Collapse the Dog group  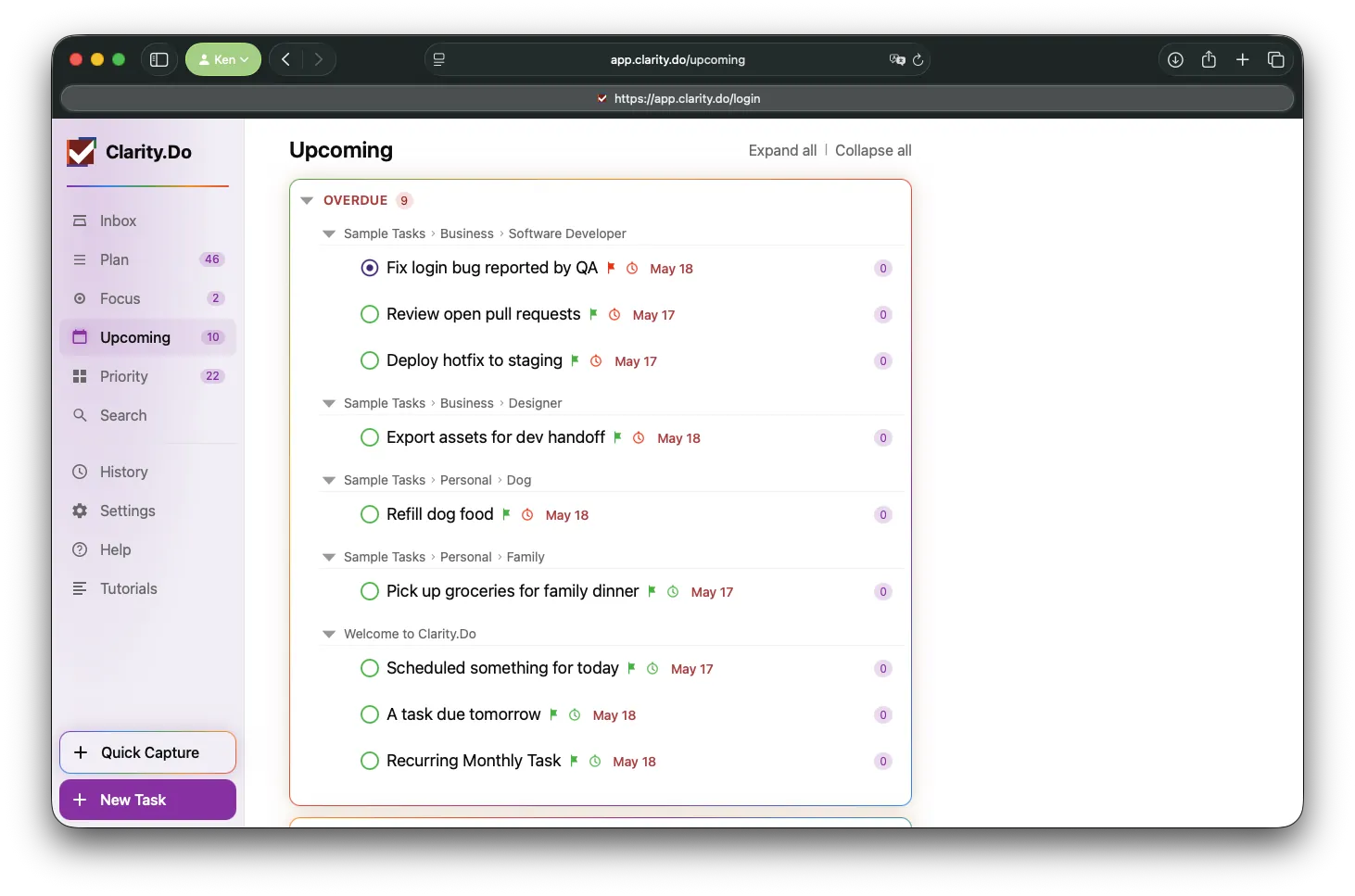[x=328, y=480]
